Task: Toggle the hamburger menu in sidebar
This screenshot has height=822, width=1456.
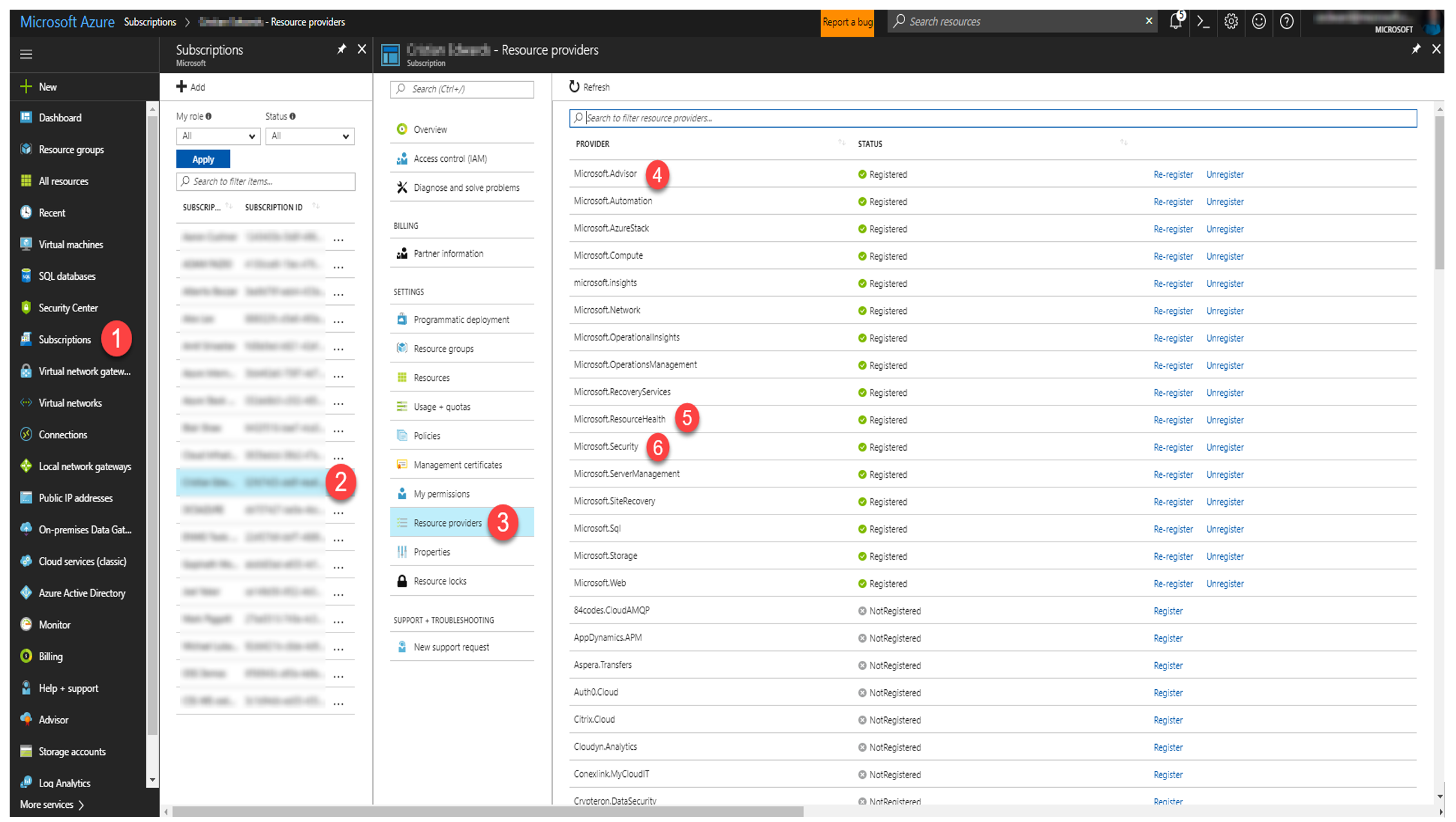Action: pos(26,54)
